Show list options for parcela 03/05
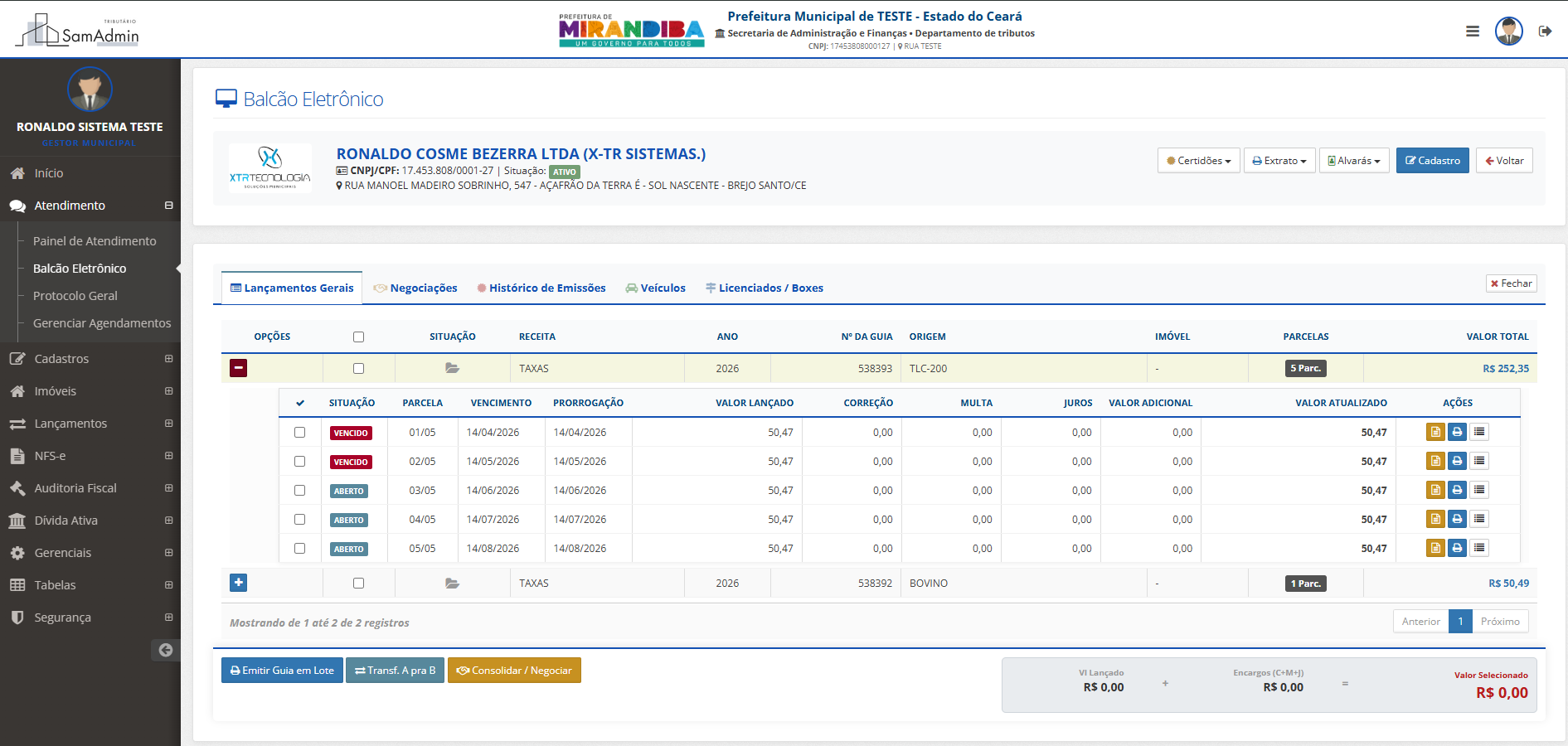 click(x=1479, y=490)
